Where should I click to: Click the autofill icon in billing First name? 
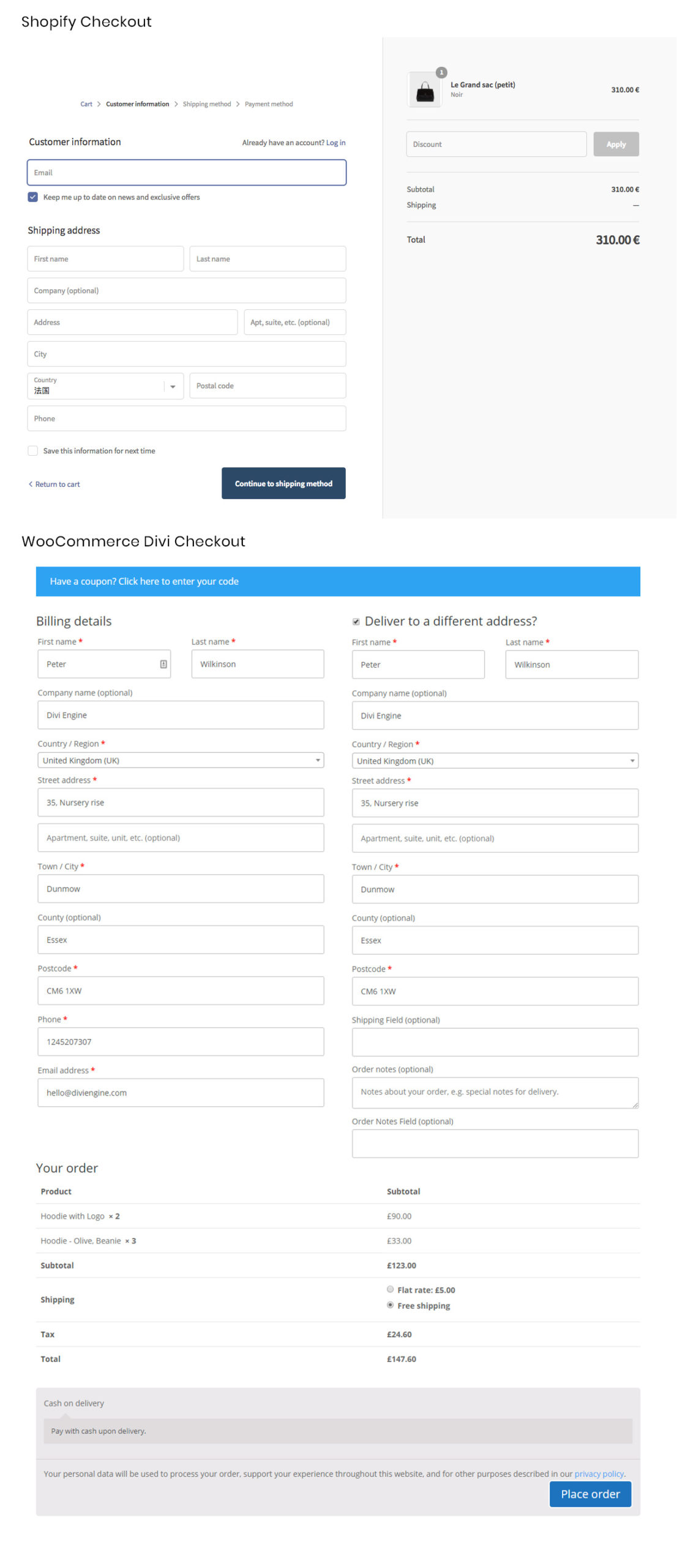[163, 664]
